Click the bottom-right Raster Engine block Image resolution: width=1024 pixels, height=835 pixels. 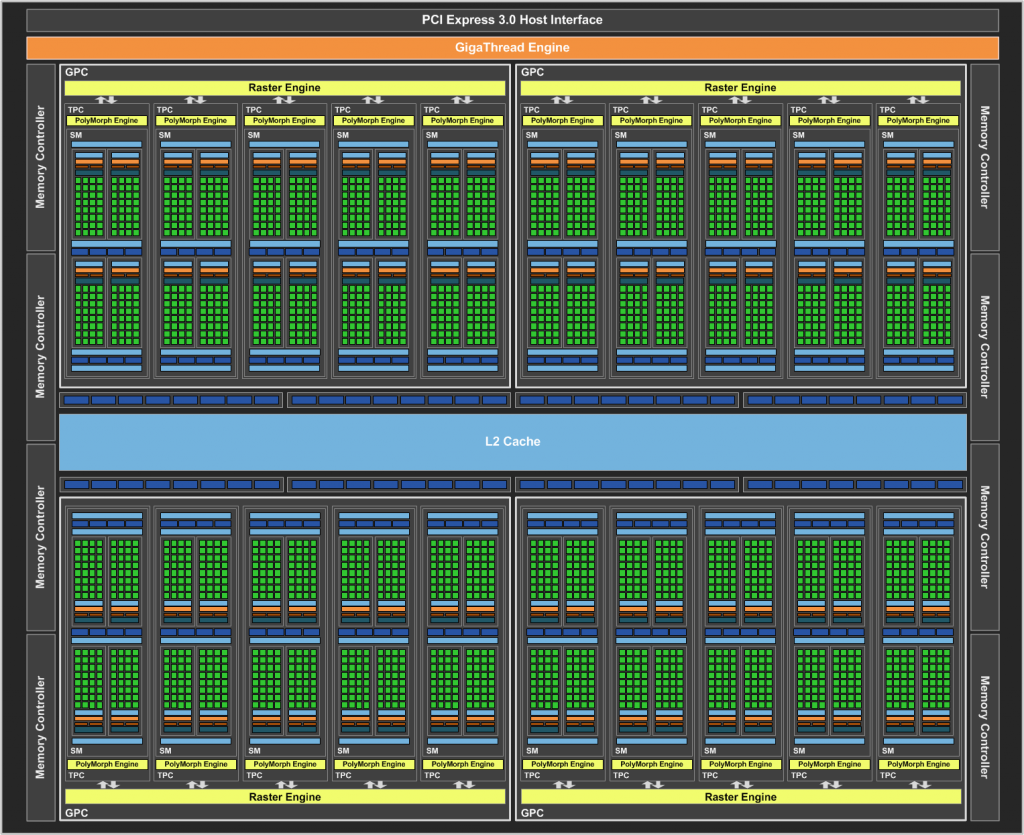point(740,797)
